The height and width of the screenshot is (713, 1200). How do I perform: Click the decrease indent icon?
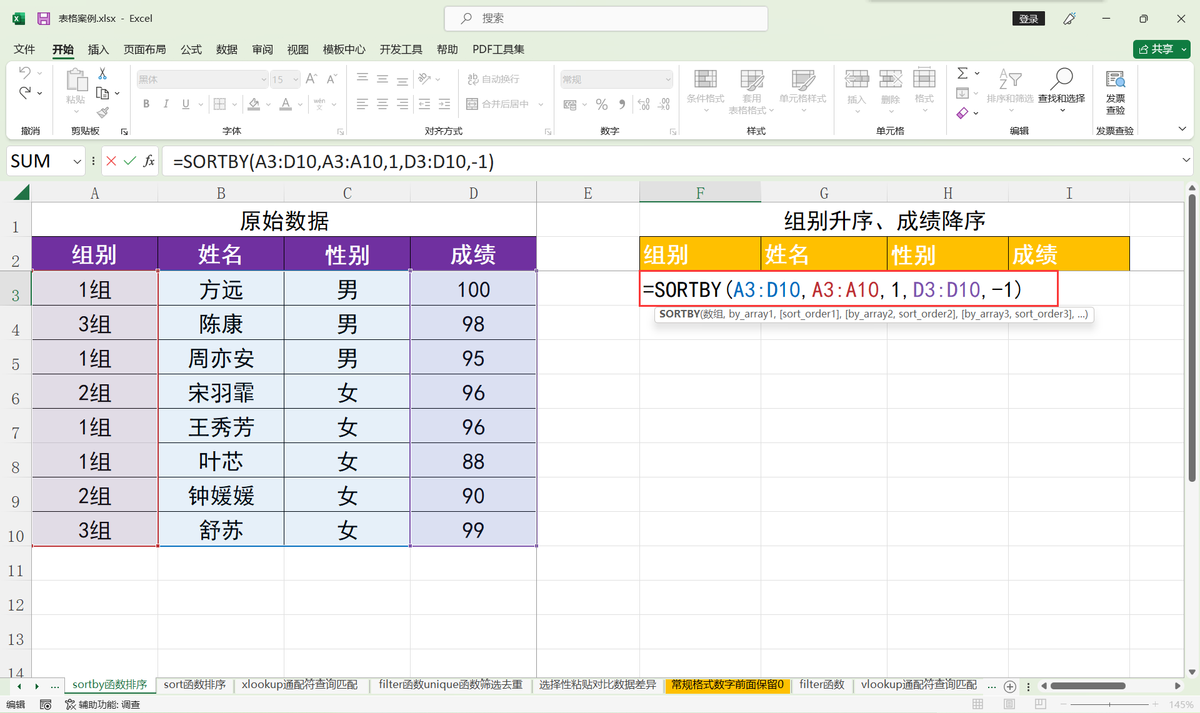click(424, 104)
